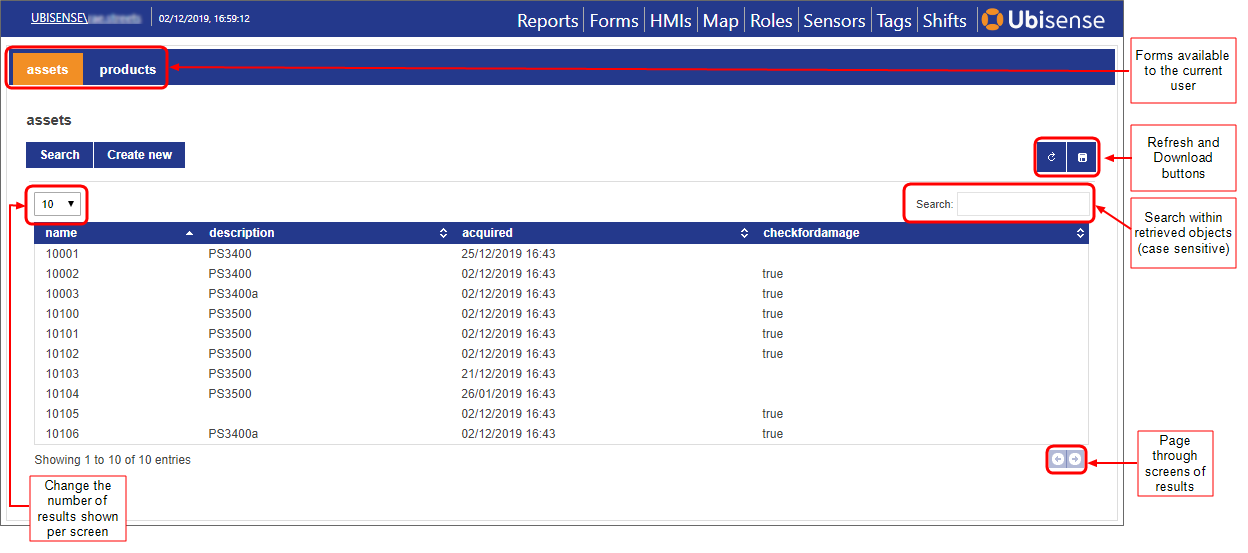Open the Shifts menu

(944, 20)
